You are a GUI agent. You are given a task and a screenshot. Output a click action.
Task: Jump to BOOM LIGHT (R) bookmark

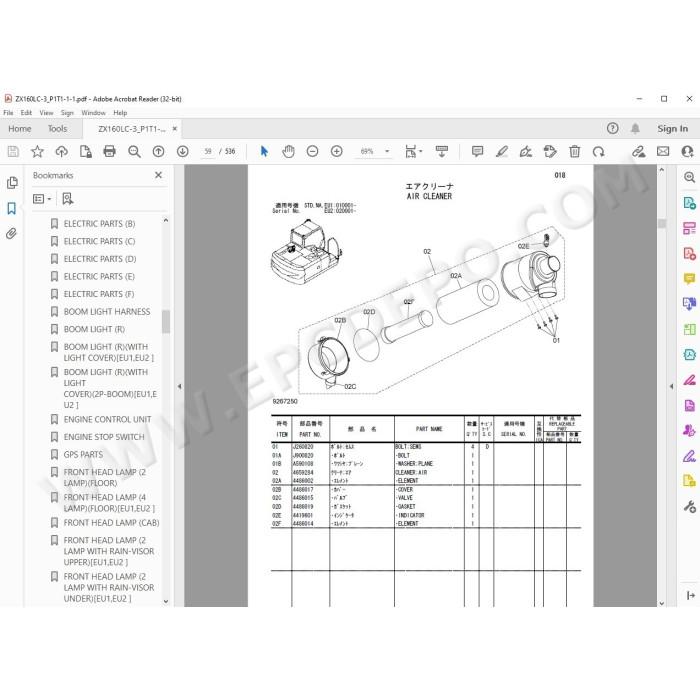click(94, 329)
